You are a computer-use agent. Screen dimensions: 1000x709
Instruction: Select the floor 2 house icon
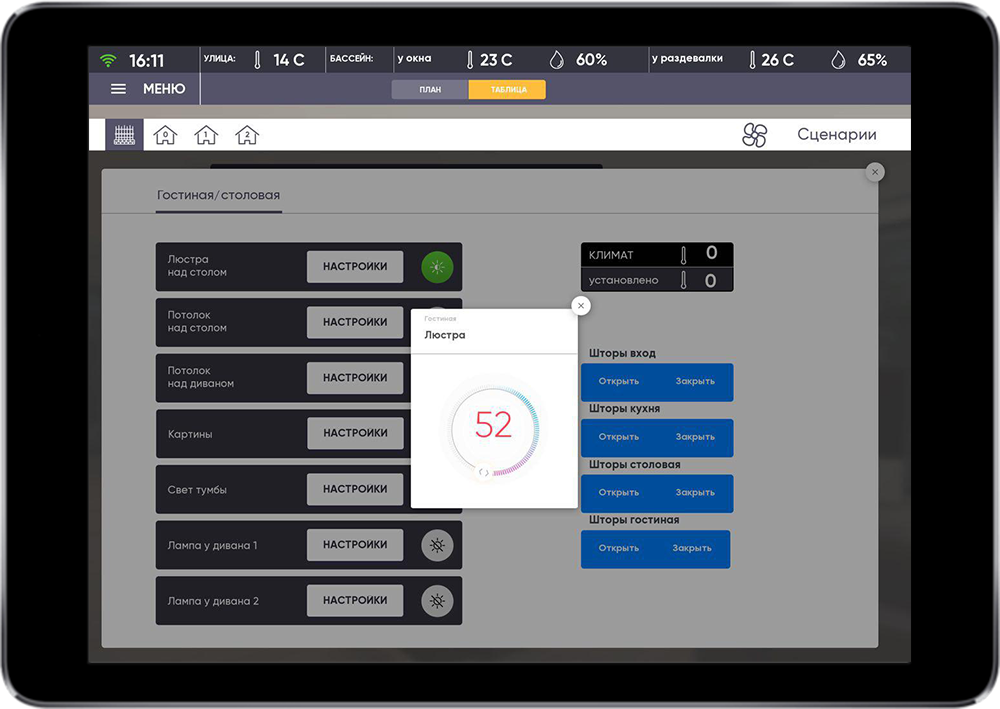coord(247,135)
